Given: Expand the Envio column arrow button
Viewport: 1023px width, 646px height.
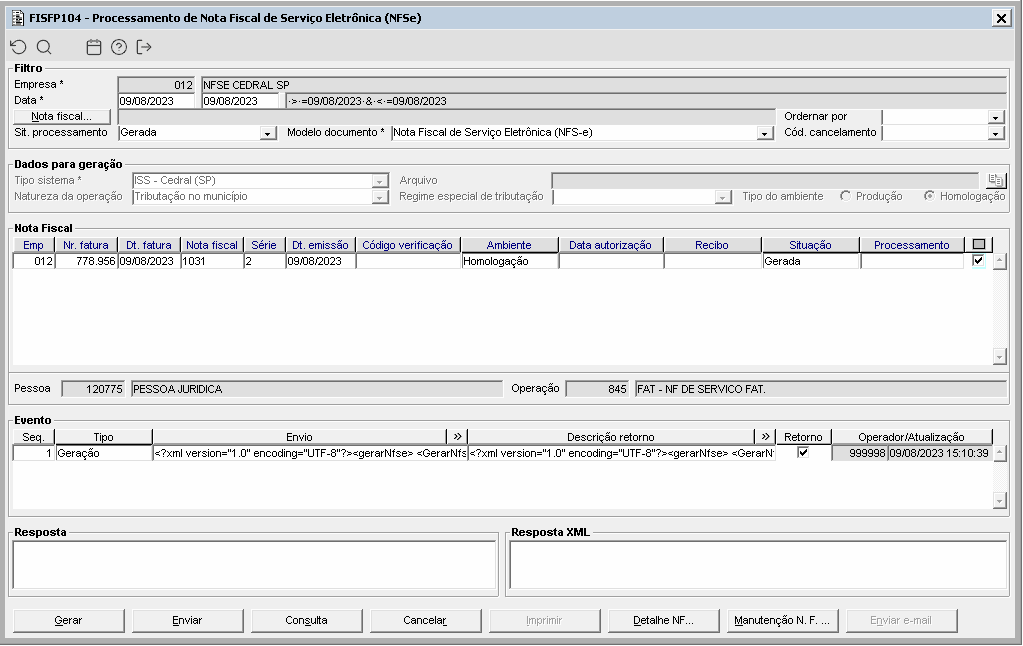Looking at the screenshot, I should point(457,437).
